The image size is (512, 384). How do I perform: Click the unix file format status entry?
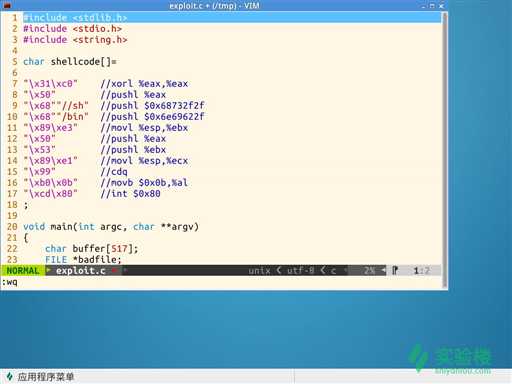click(259, 270)
